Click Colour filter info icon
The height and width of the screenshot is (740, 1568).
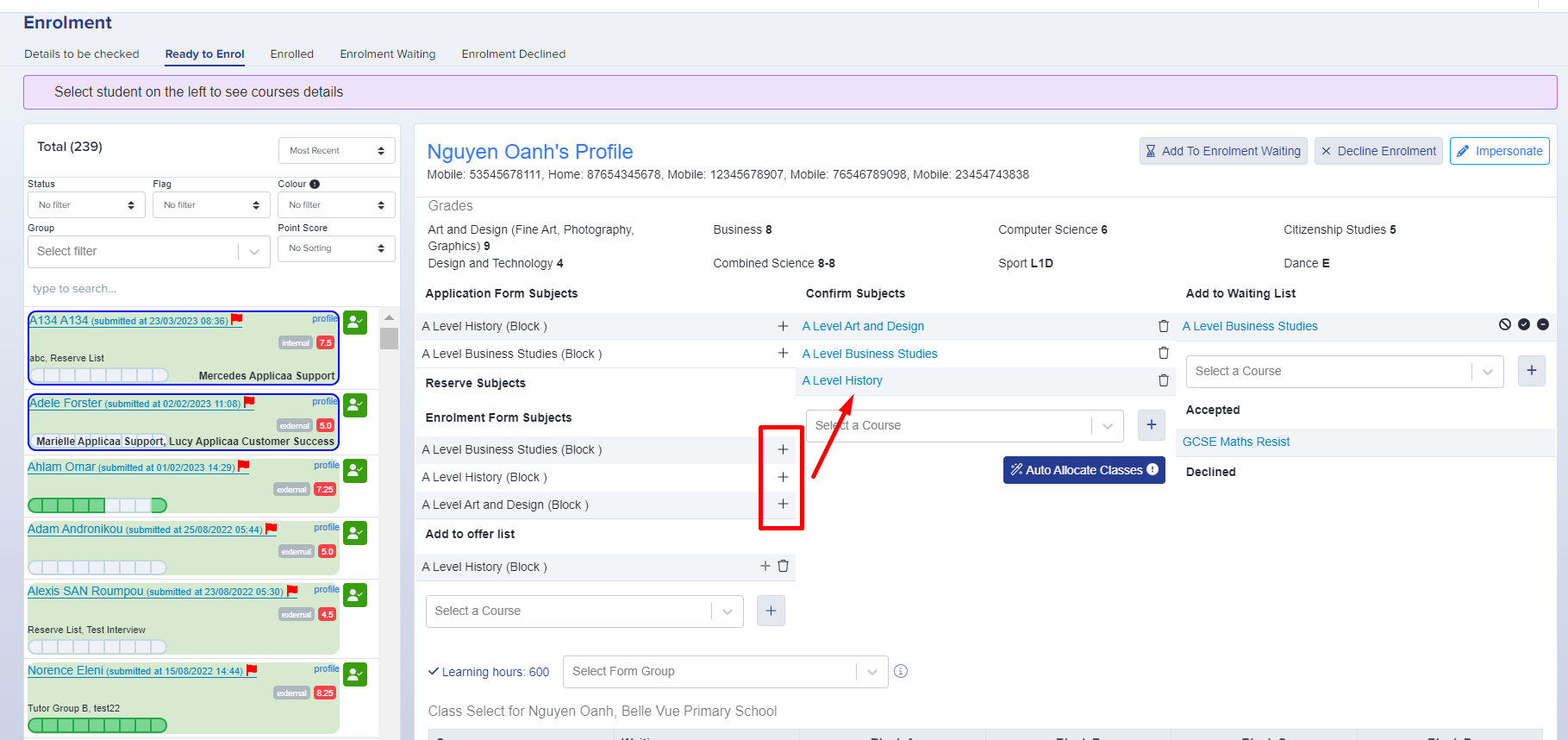pyautogui.click(x=315, y=184)
